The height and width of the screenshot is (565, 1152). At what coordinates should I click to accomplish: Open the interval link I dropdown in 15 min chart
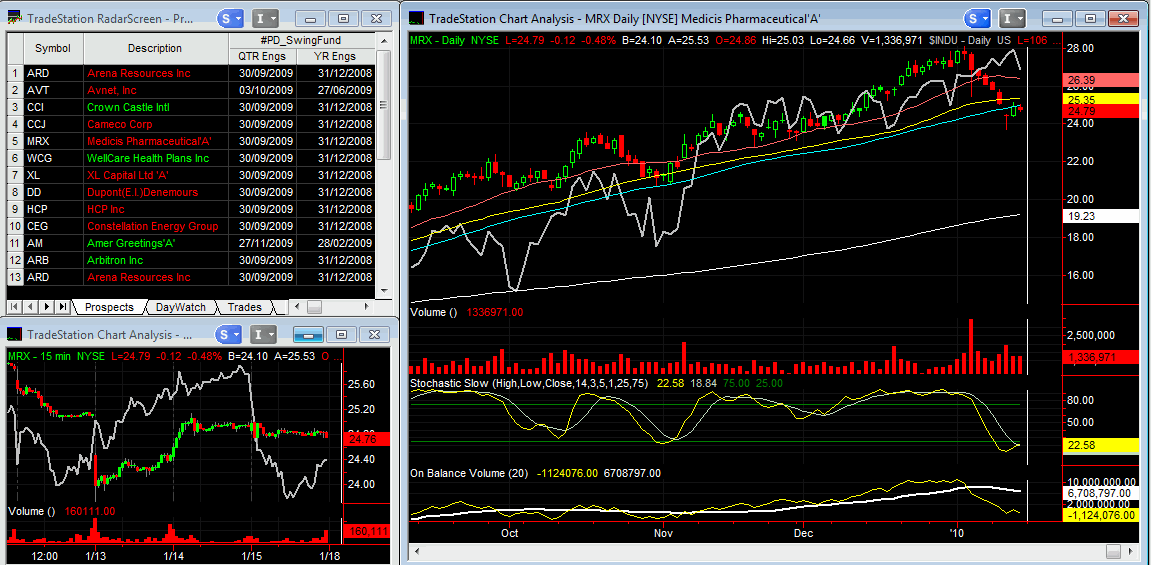click(x=264, y=335)
